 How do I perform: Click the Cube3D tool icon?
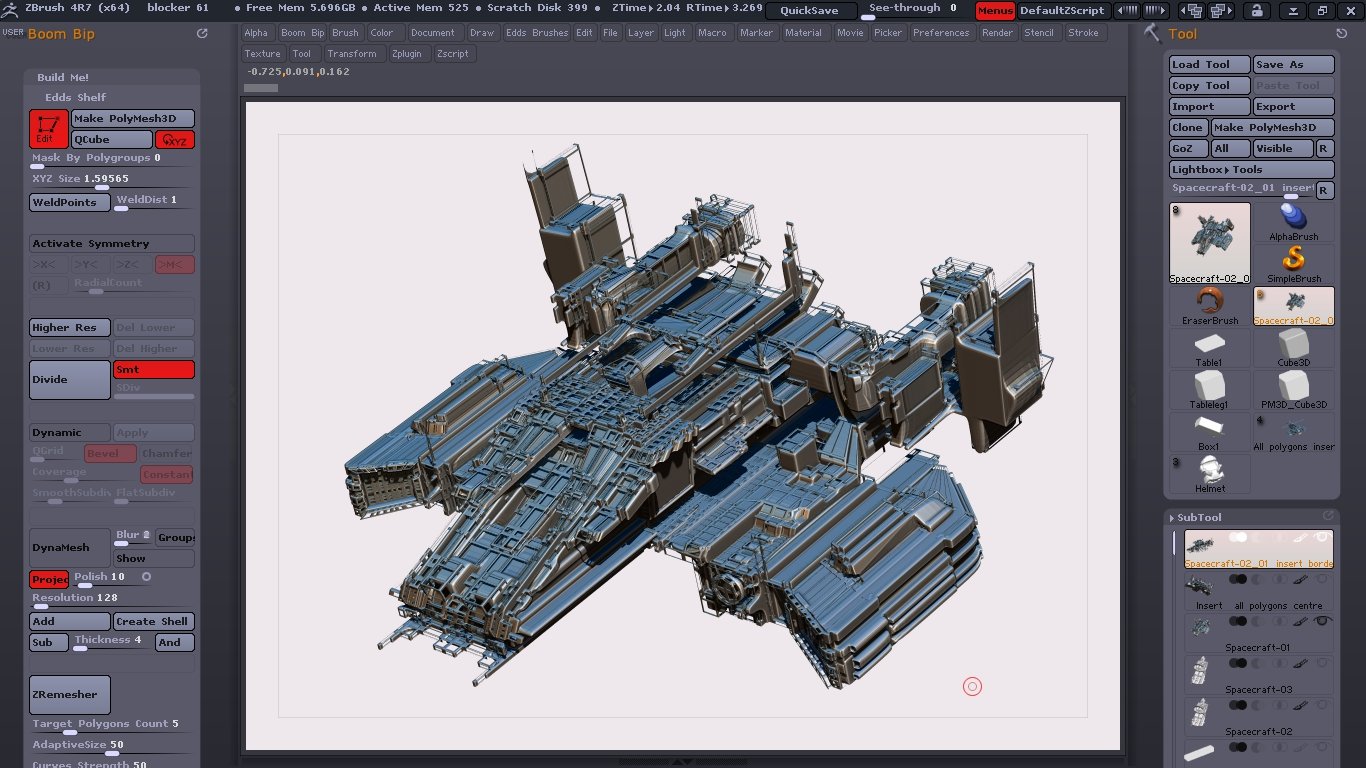[x=1293, y=346]
